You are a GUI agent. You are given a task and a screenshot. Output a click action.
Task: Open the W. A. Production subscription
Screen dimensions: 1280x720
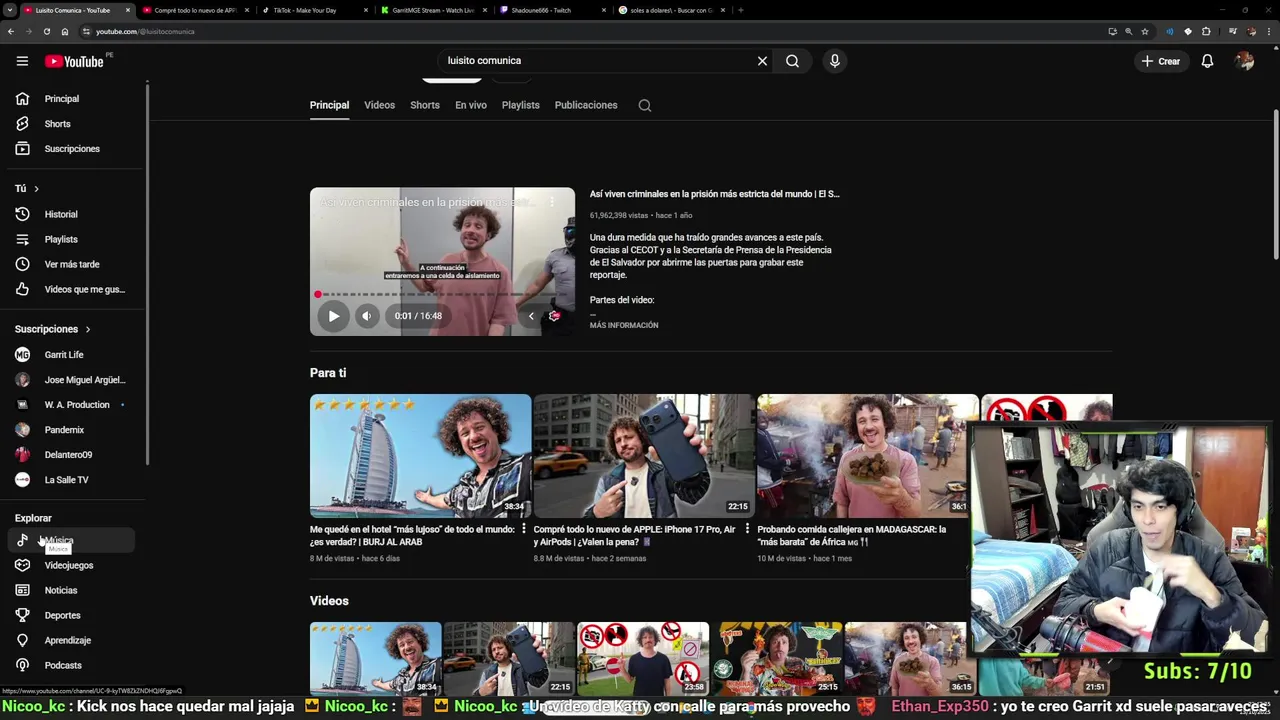pyautogui.click(x=70, y=405)
